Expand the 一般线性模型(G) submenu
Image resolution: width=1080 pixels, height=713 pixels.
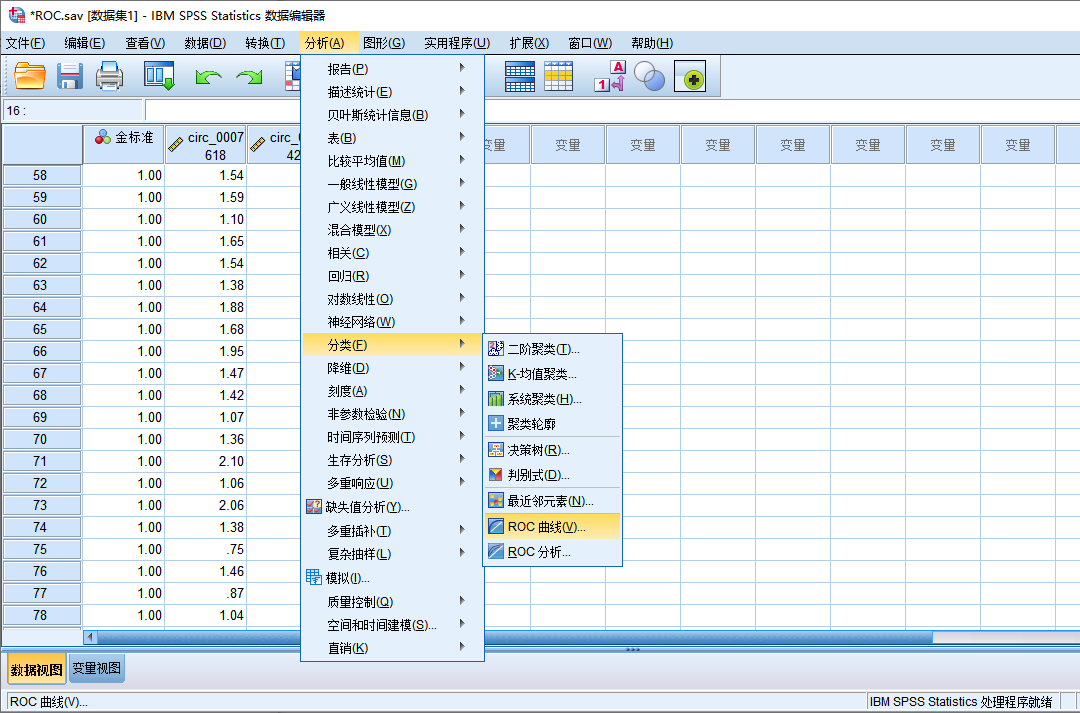[x=393, y=184]
